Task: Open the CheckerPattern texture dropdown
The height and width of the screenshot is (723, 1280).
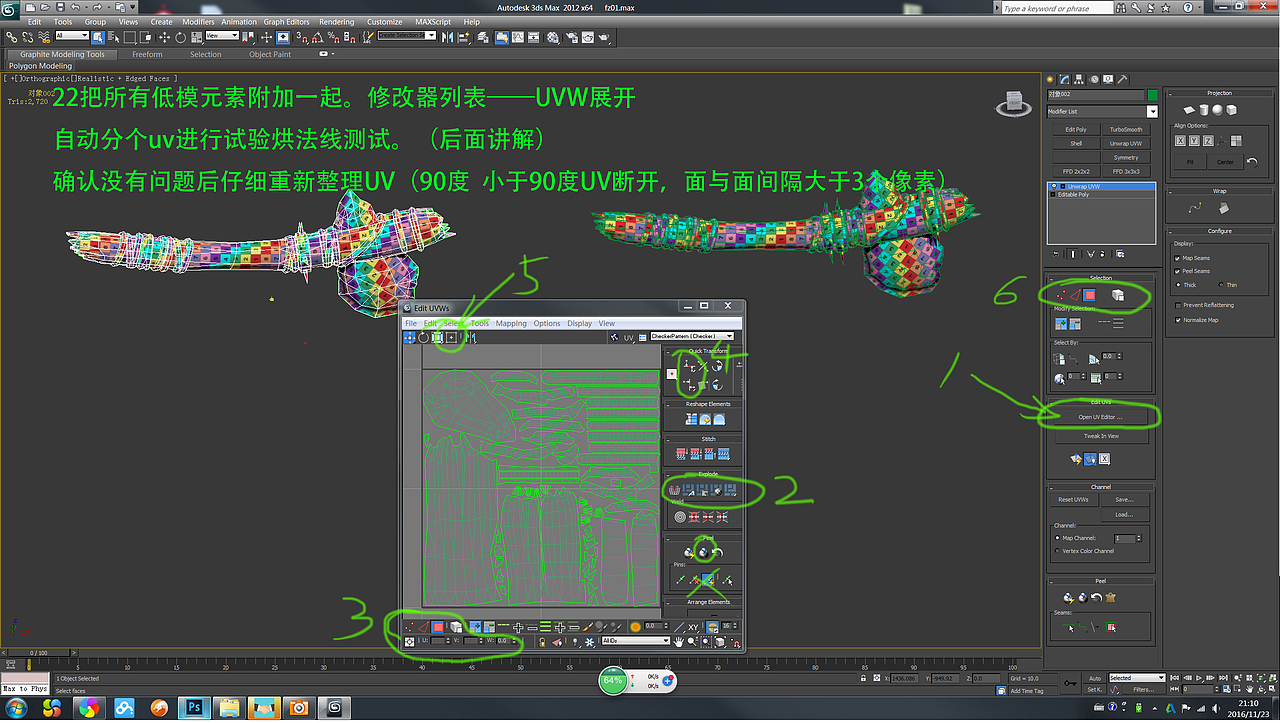Action: click(692, 336)
